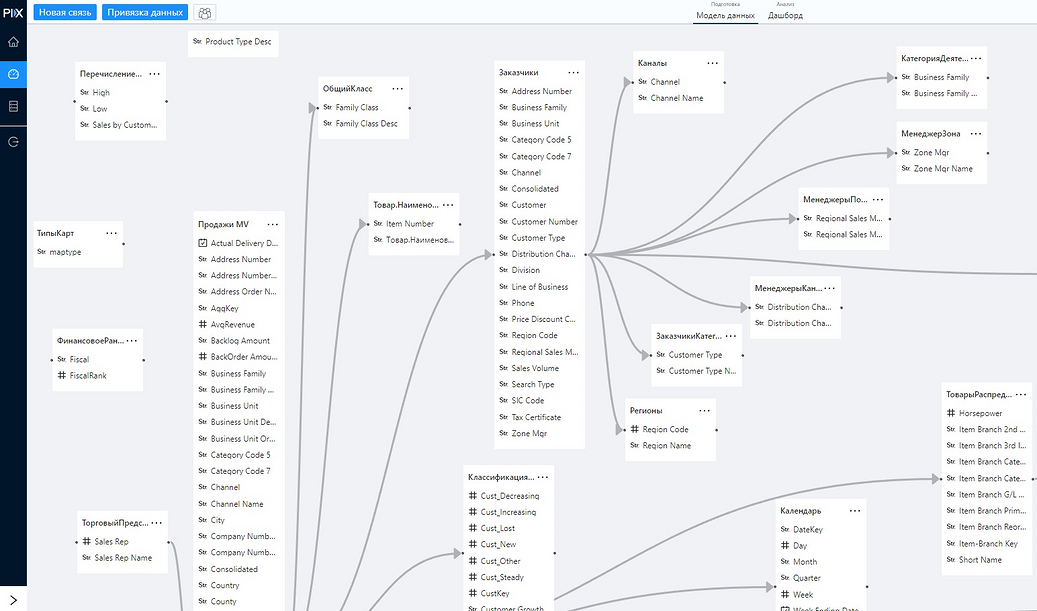Open options menu of Заказчики table

coord(573,73)
